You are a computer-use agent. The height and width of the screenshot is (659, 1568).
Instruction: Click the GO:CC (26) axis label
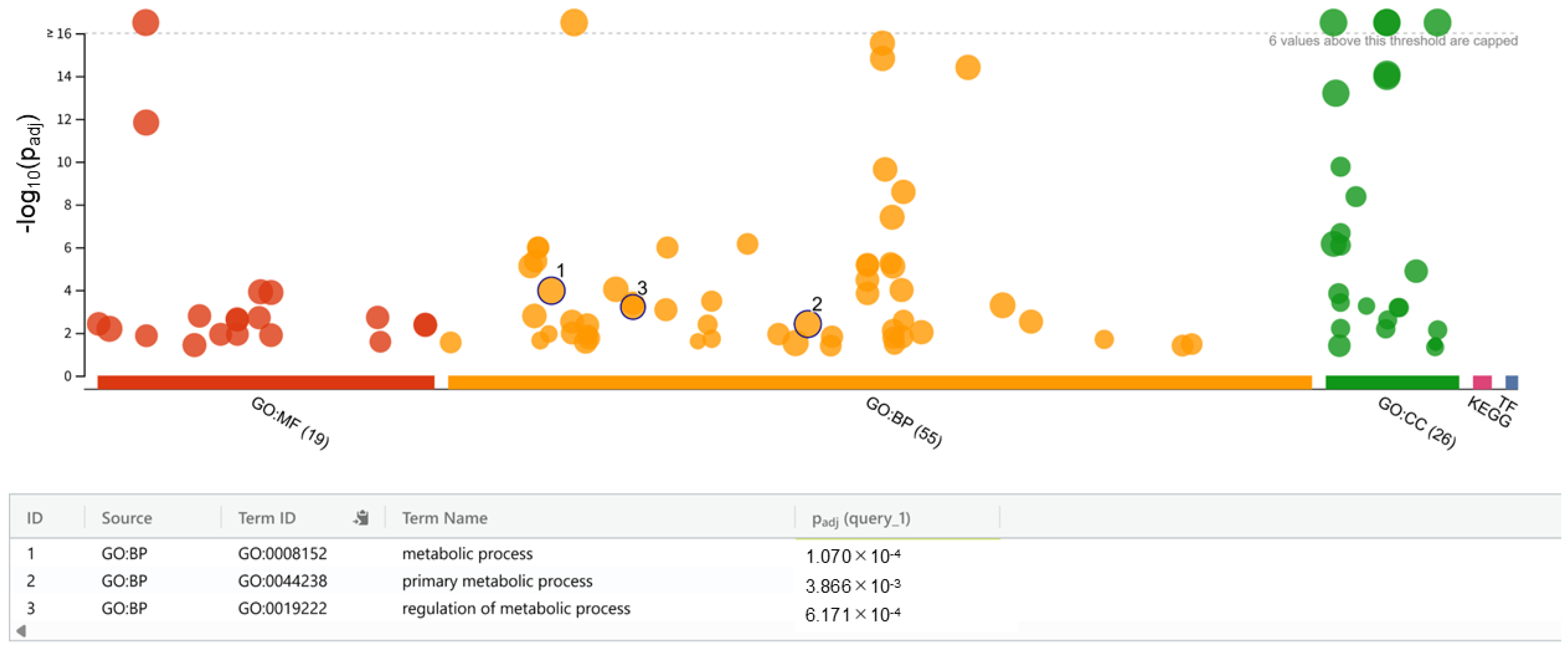tap(1416, 422)
